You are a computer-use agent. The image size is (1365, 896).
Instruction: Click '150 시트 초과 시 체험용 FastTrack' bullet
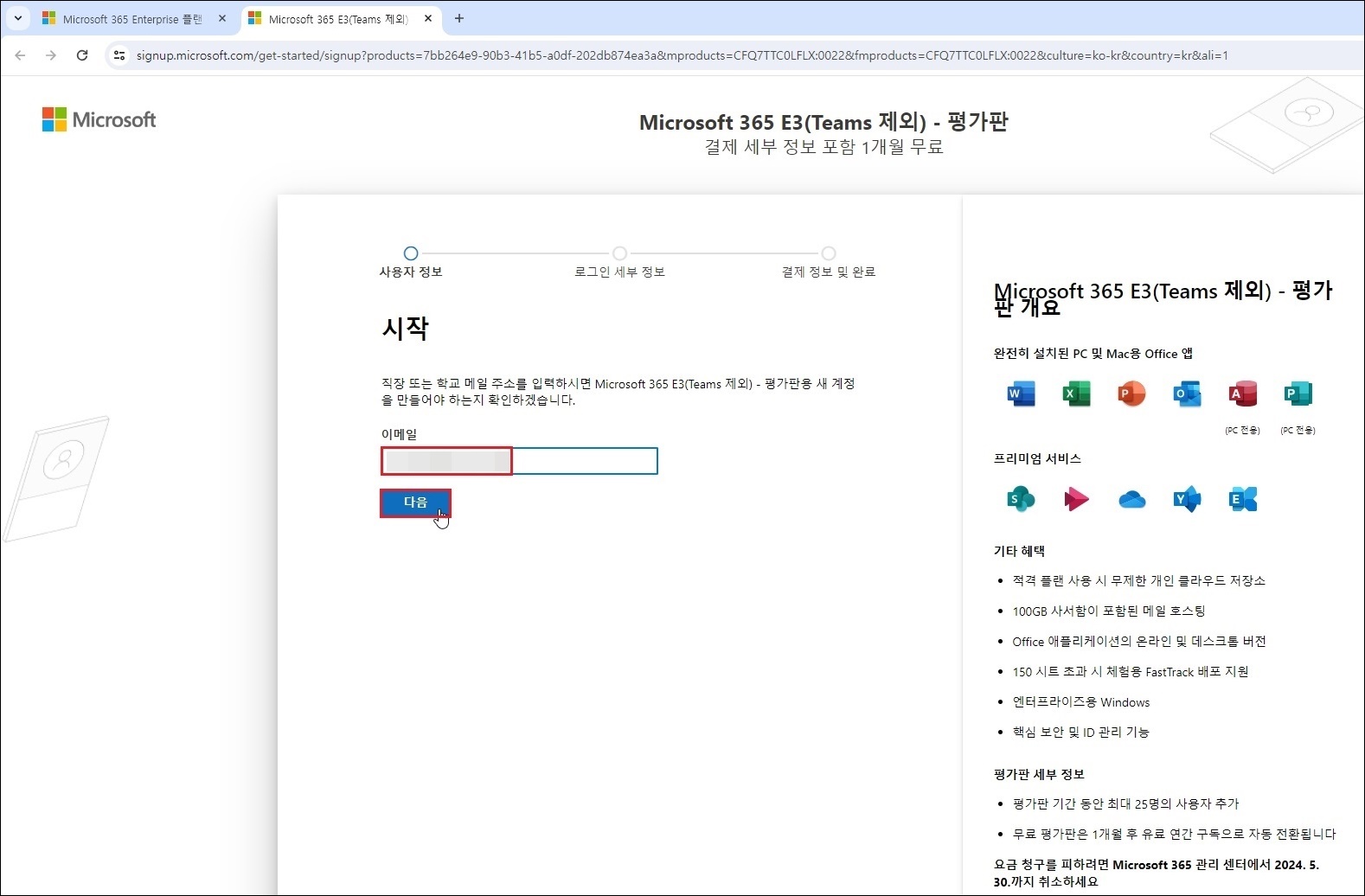(x=1131, y=672)
